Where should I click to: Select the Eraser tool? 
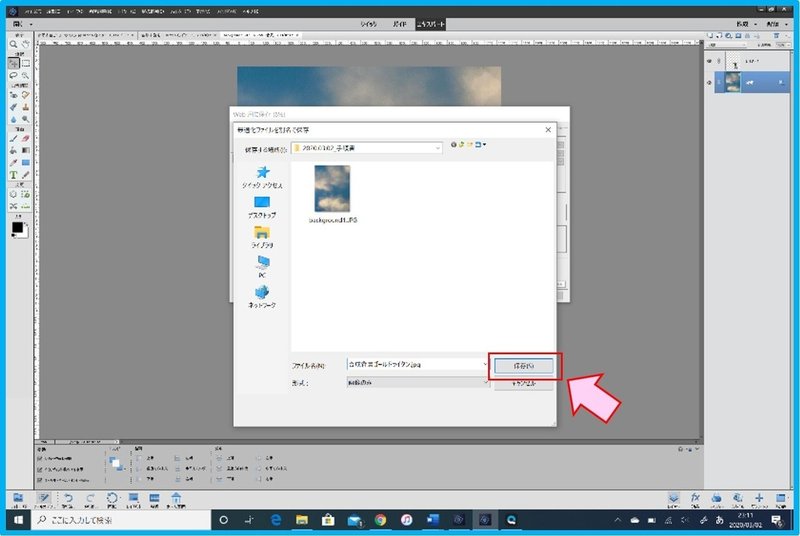26,138
